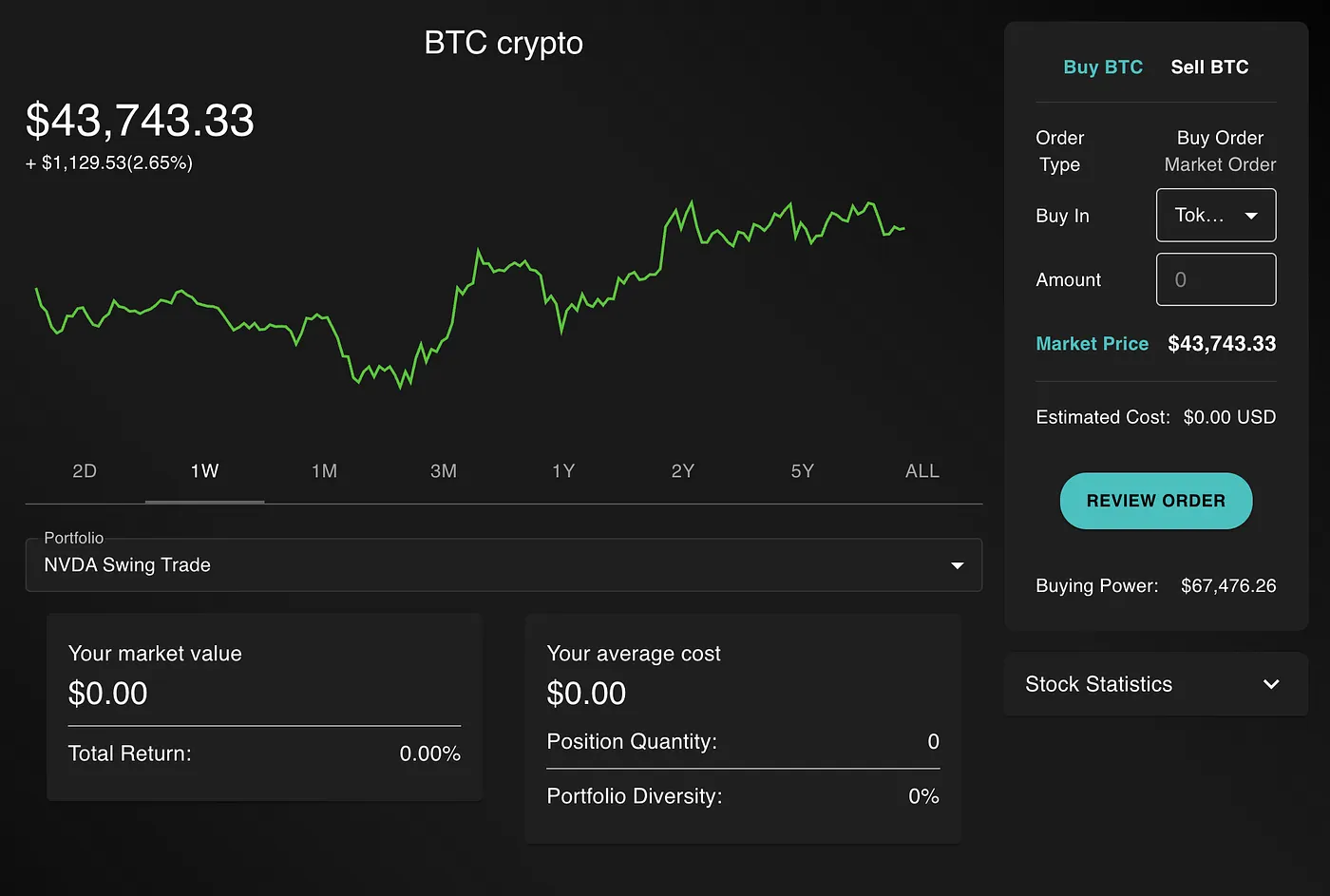This screenshot has height=896, width=1330.
Task: Select the 1M chart range
Action: (324, 471)
